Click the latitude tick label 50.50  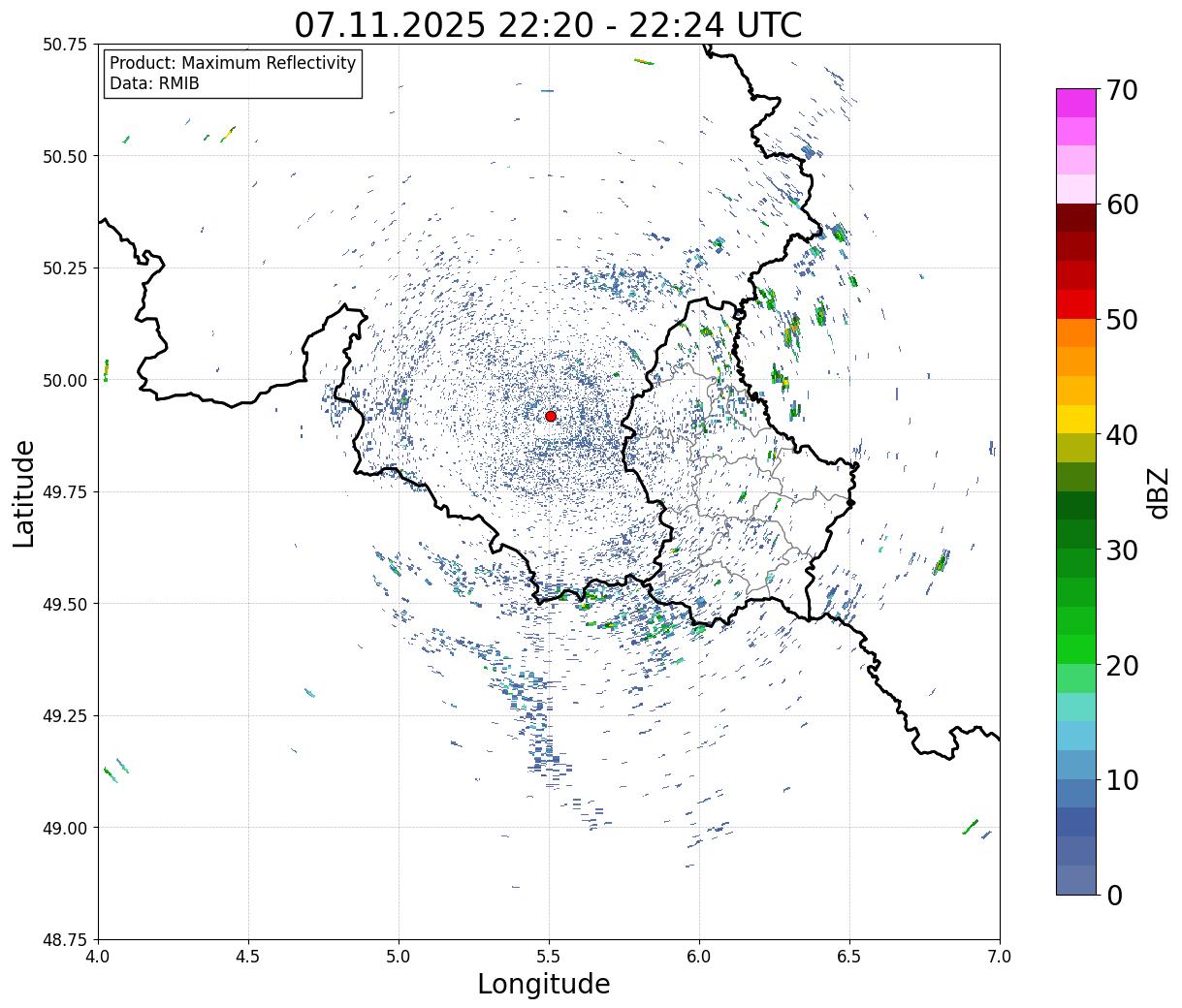[x=65, y=156]
